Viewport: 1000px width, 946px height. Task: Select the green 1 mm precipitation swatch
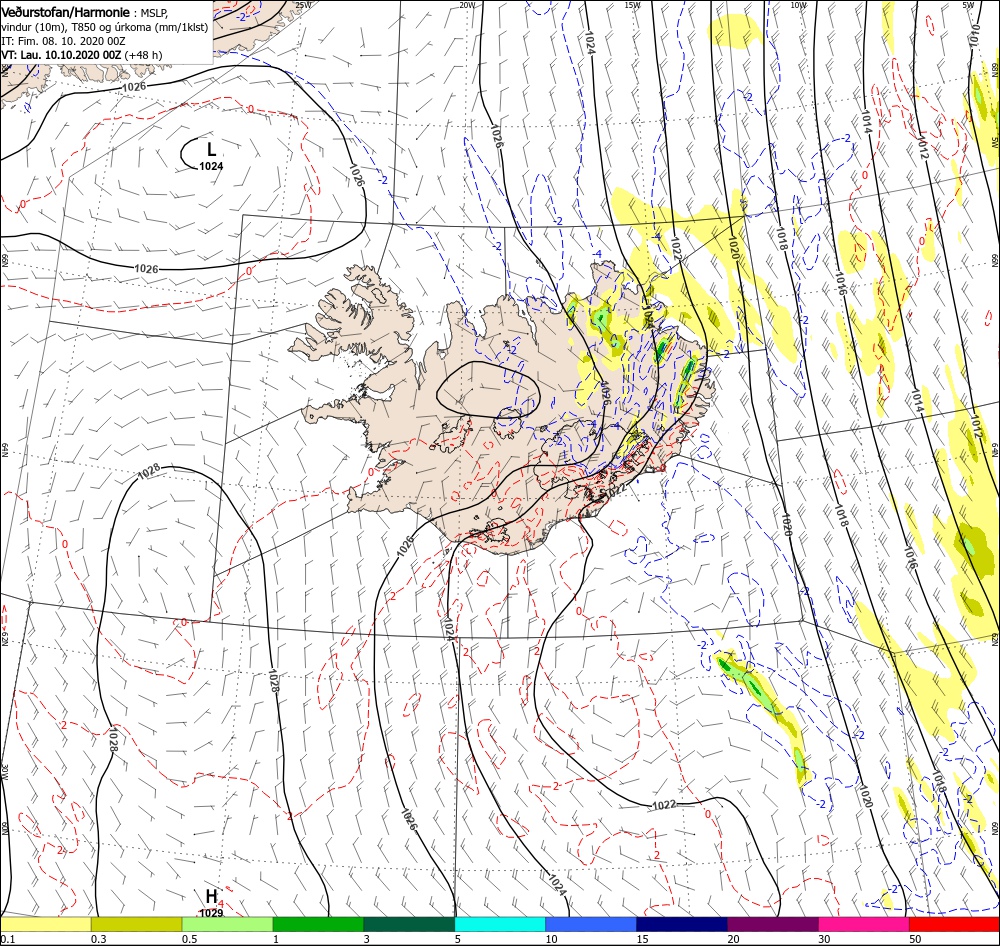[x=318, y=924]
